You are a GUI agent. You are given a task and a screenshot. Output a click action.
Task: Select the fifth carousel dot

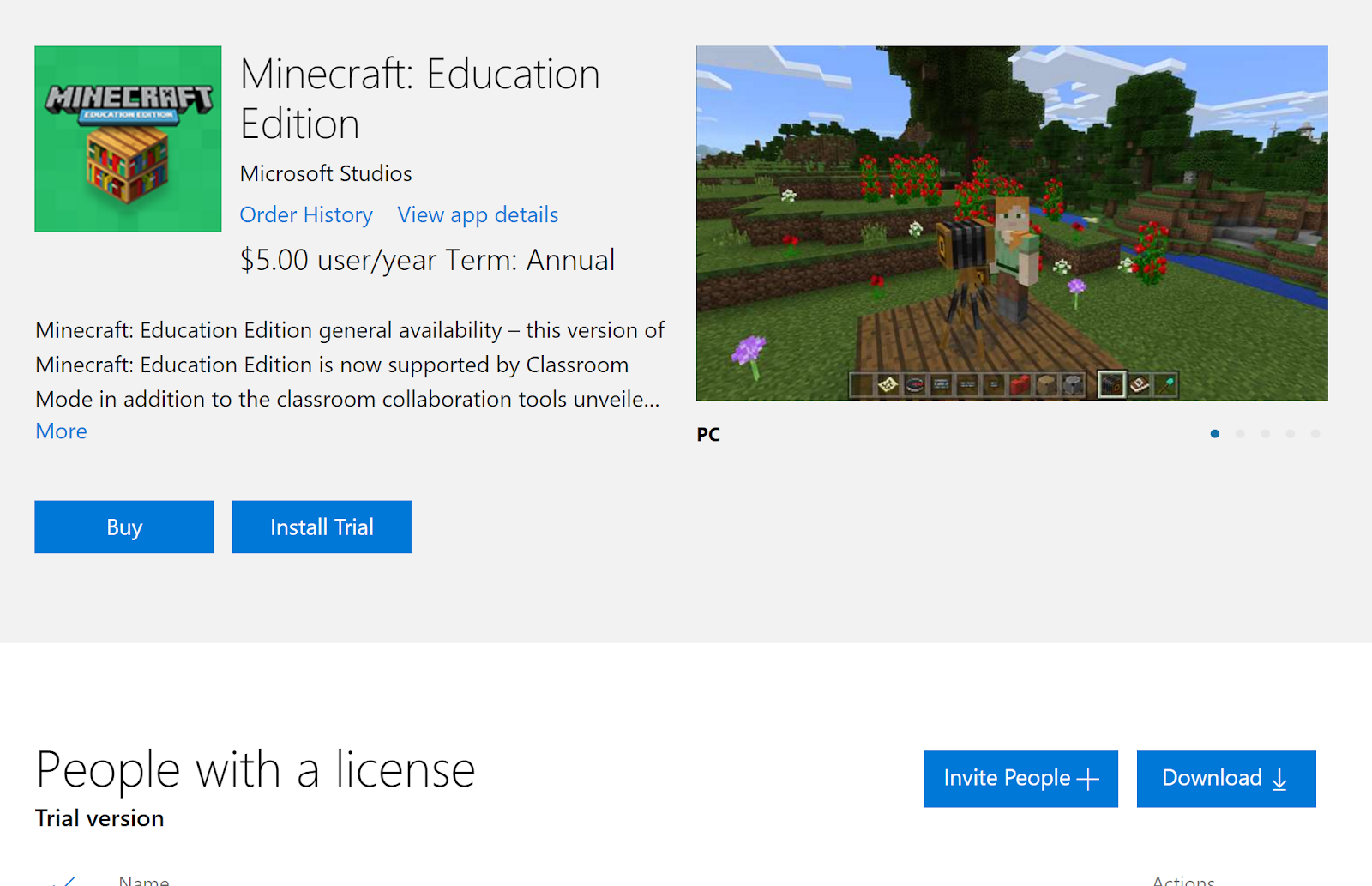click(x=1315, y=434)
